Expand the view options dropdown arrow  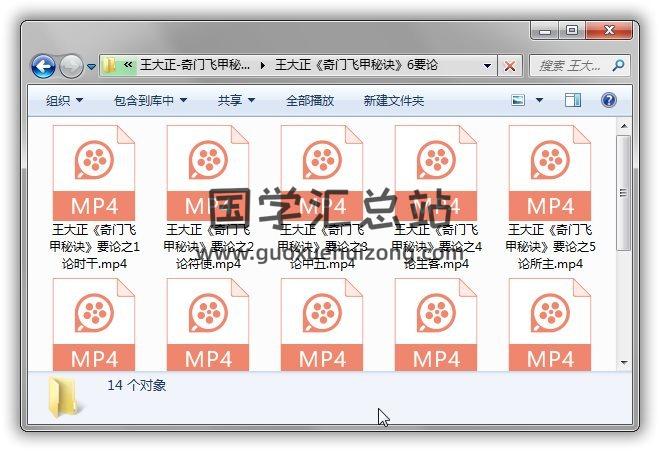(x=539, y=101)
